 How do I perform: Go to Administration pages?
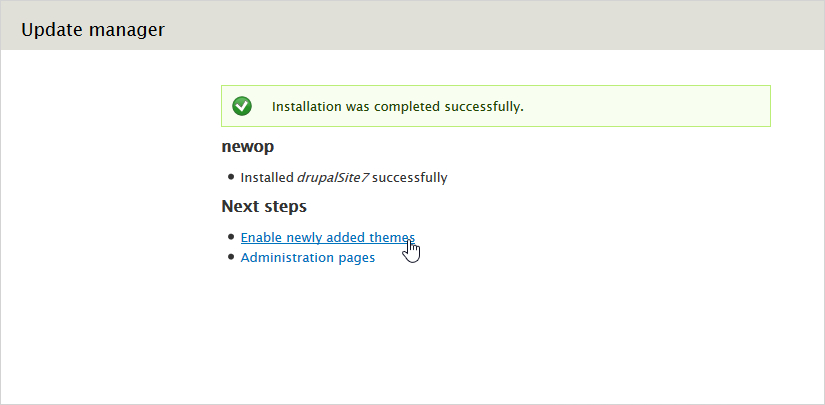[x=308, y=258]
